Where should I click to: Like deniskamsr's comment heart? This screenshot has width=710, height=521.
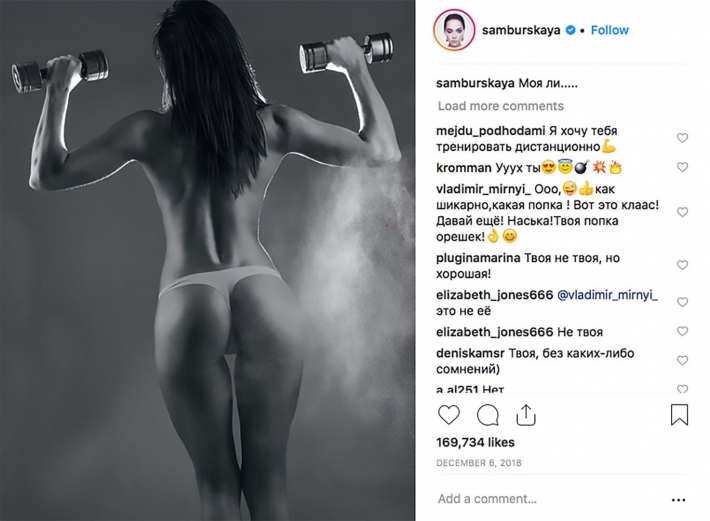click(682, 360)
